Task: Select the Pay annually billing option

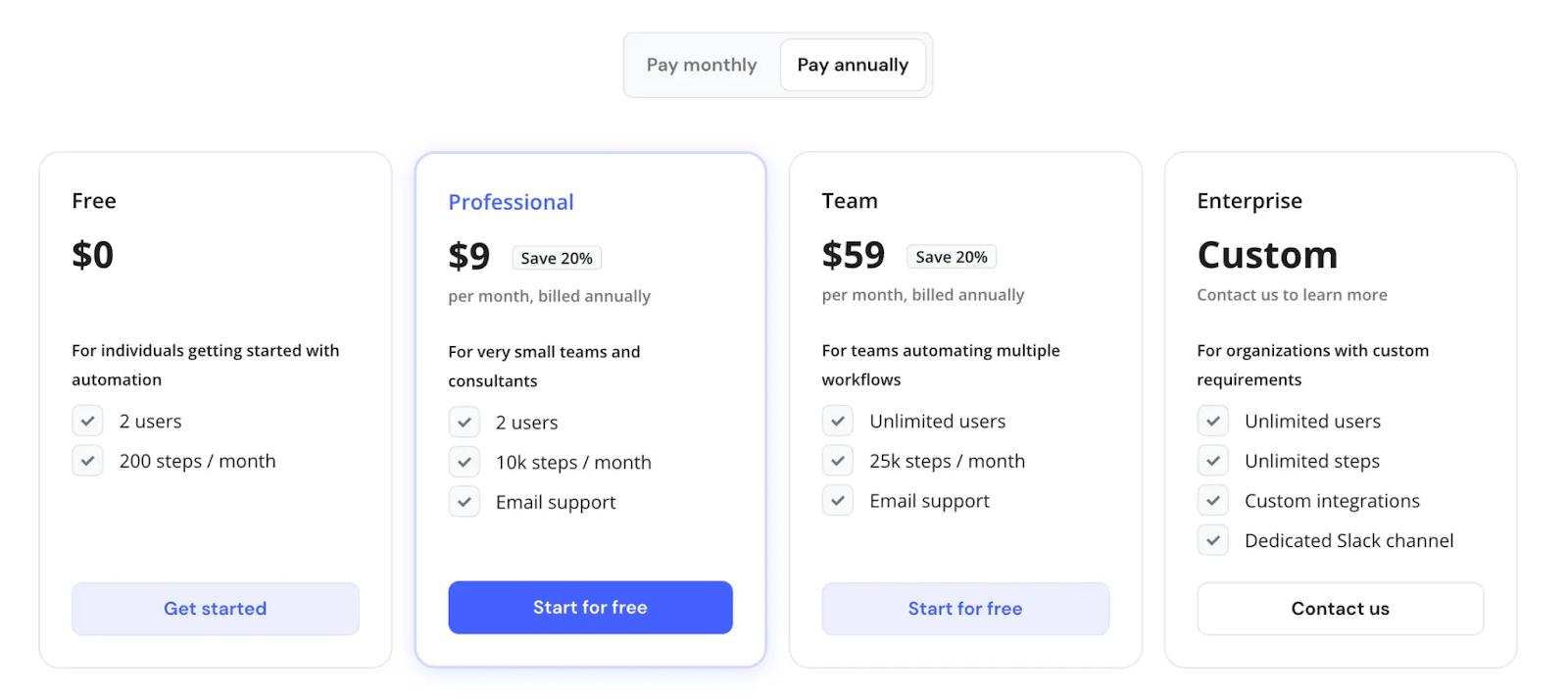Action: click(x=853, y=65)
